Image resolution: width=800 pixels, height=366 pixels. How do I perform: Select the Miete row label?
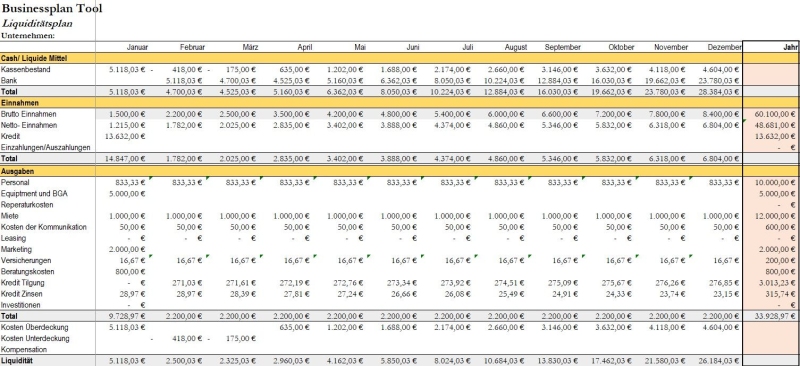tap(9, 216)
